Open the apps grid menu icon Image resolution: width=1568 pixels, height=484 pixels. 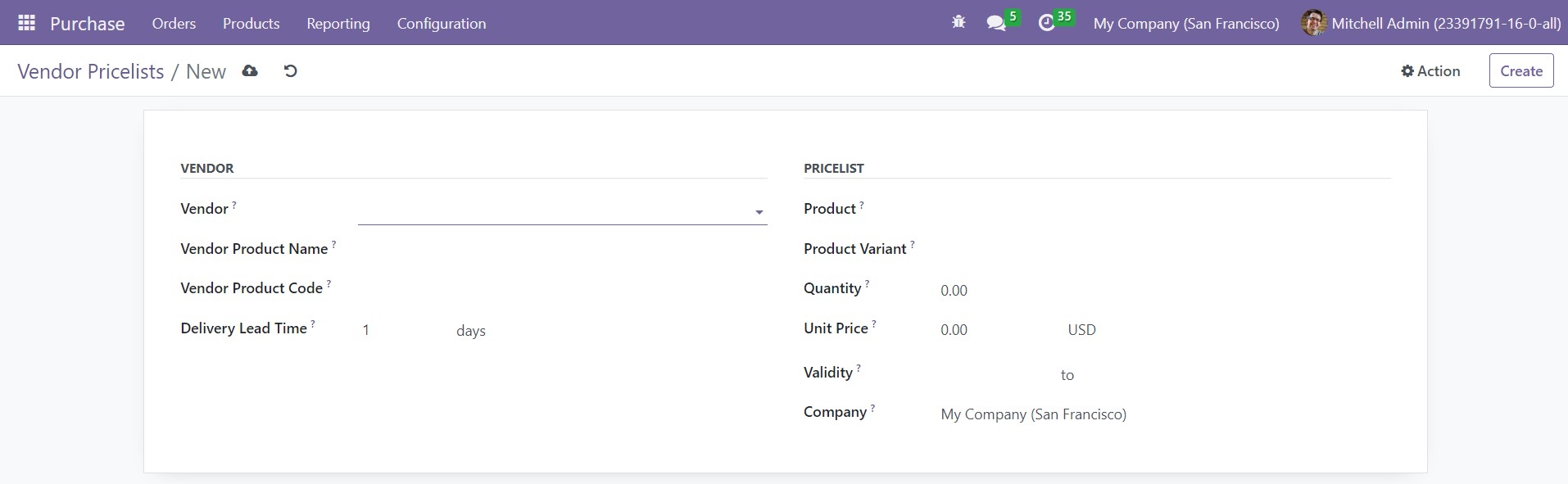[26, 23]
